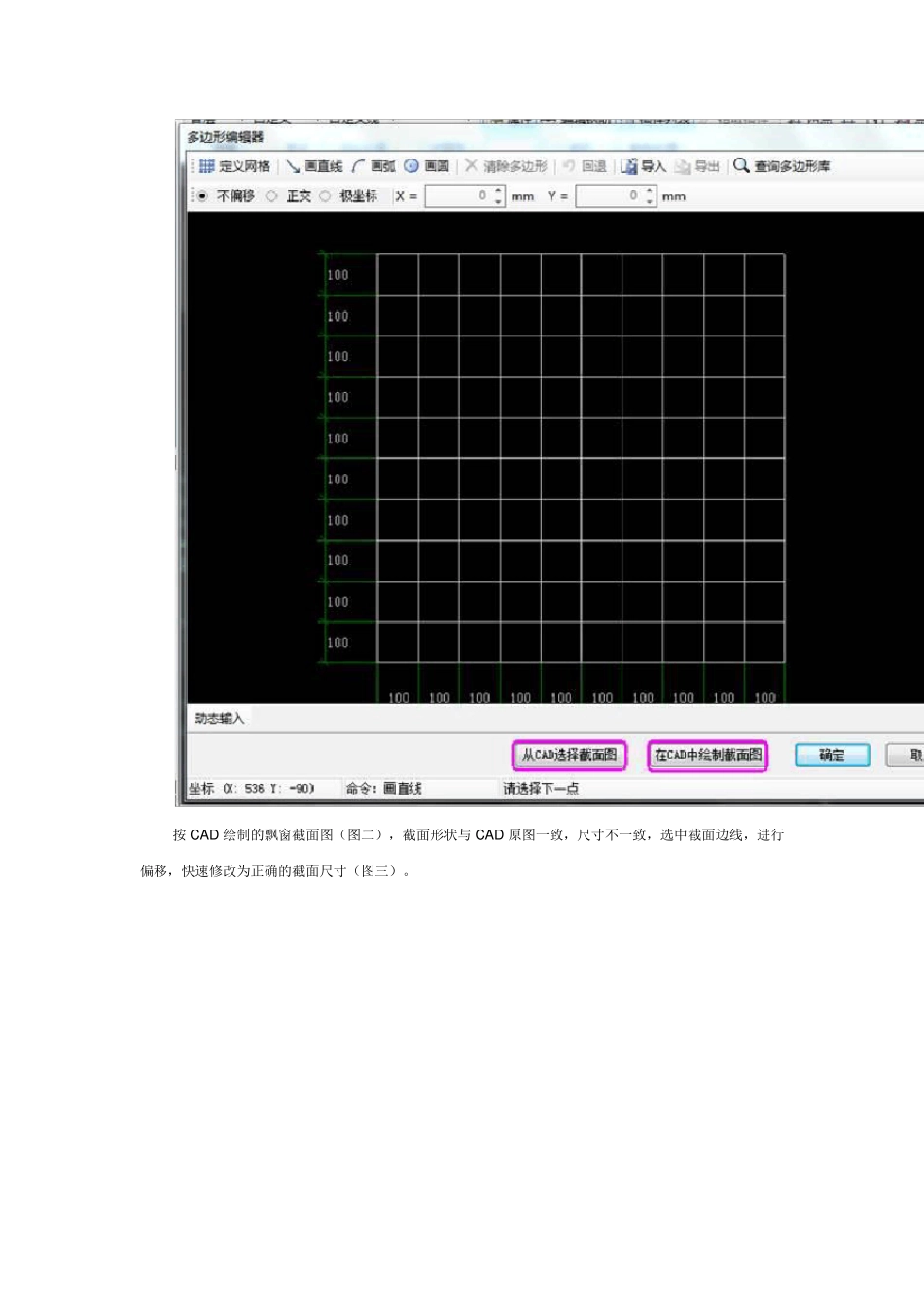This screenshot has width=924, height=1307.
Task: Click the 命令: 画直线 status text
Action: [x=384, y=789]
